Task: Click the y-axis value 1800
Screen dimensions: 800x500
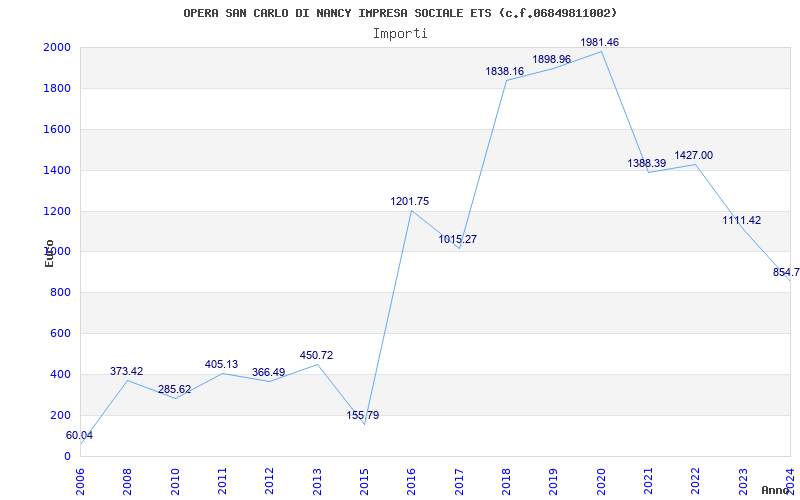Action: [x=57, y=89]
